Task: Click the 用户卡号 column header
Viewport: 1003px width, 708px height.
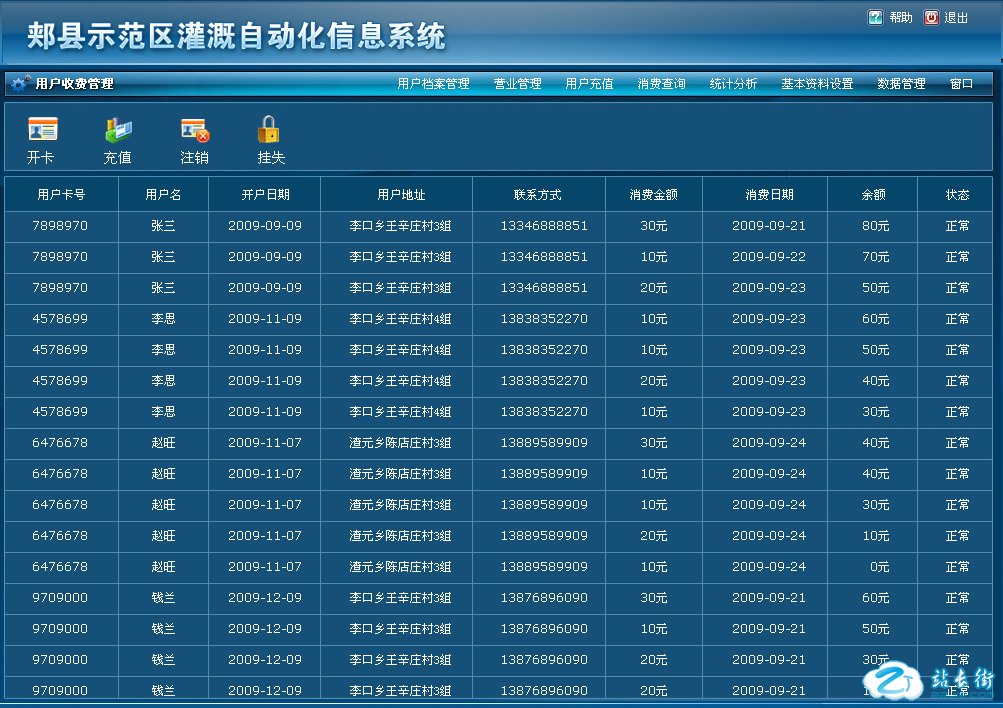Action: [x=61, y=195]
